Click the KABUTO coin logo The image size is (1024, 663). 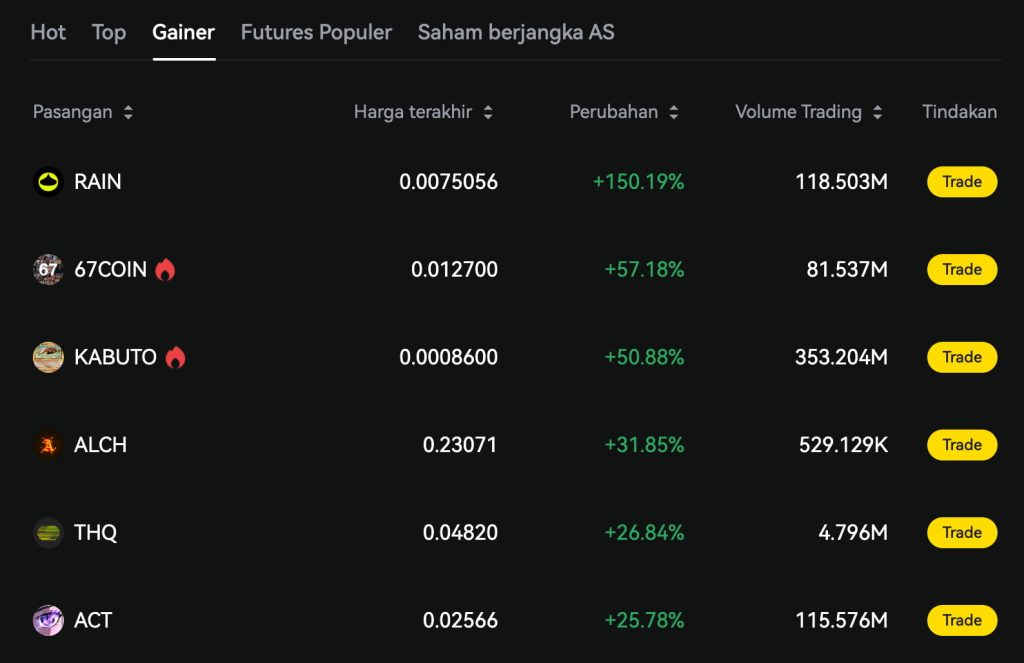(x=47, y=357)
